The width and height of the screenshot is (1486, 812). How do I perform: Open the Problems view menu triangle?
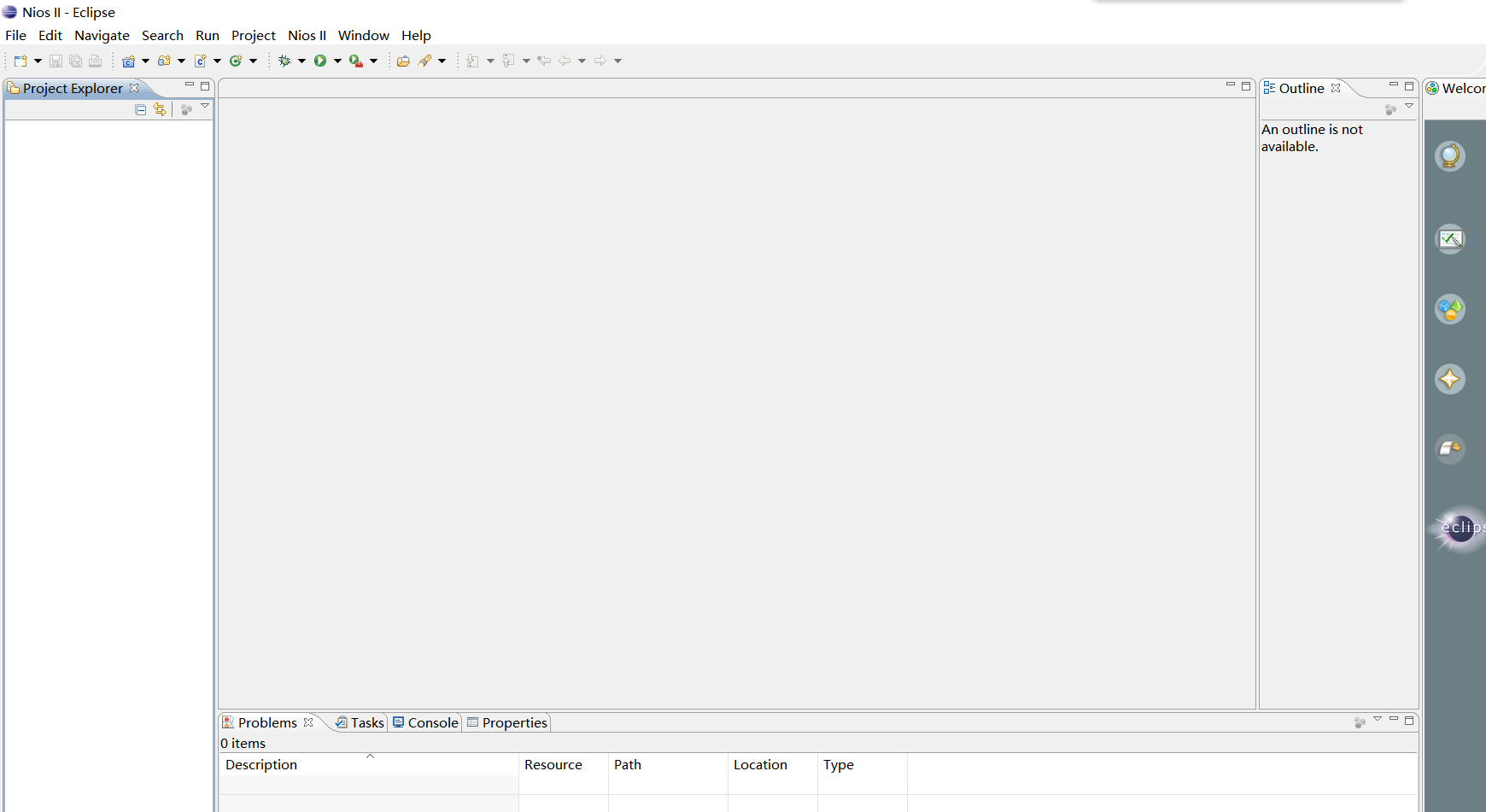[x=1378, y=719]
